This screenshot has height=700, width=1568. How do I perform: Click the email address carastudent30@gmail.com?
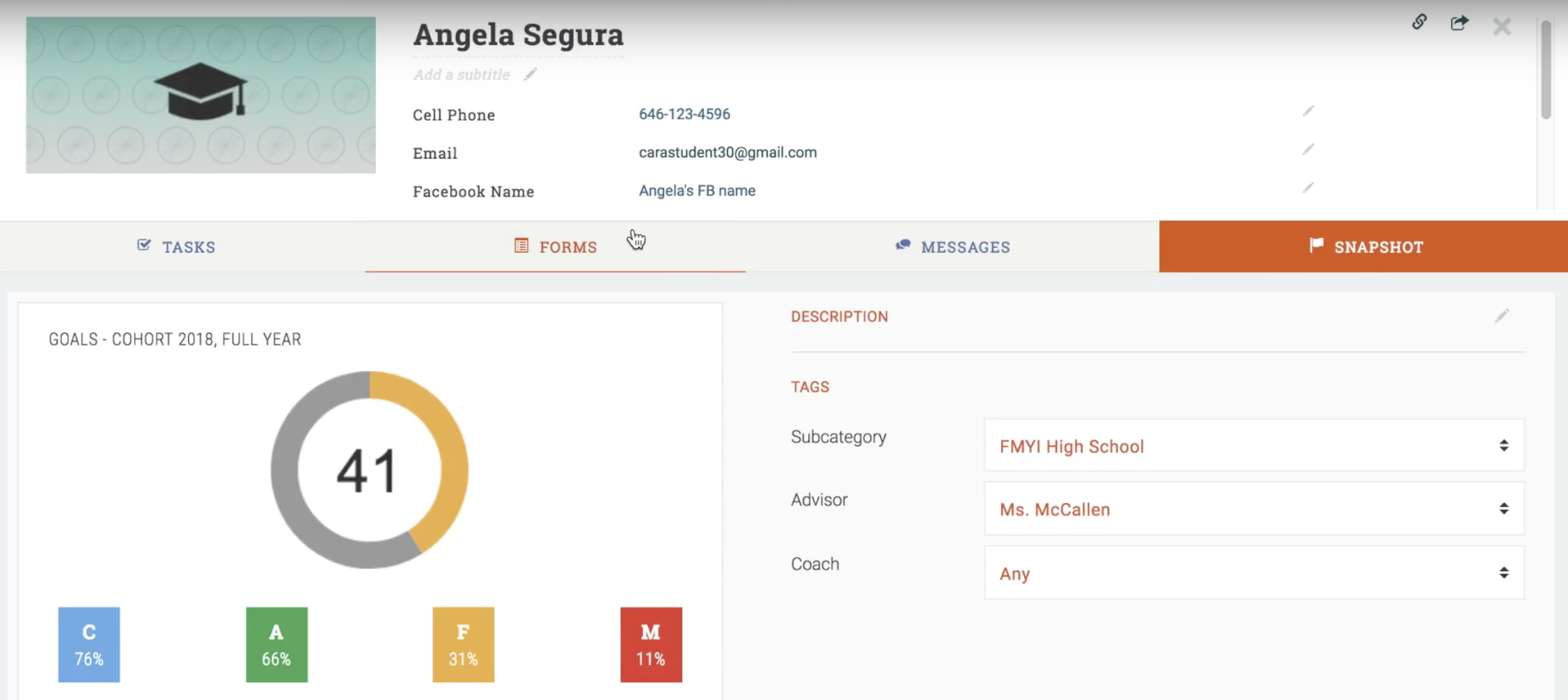point(728,152)
